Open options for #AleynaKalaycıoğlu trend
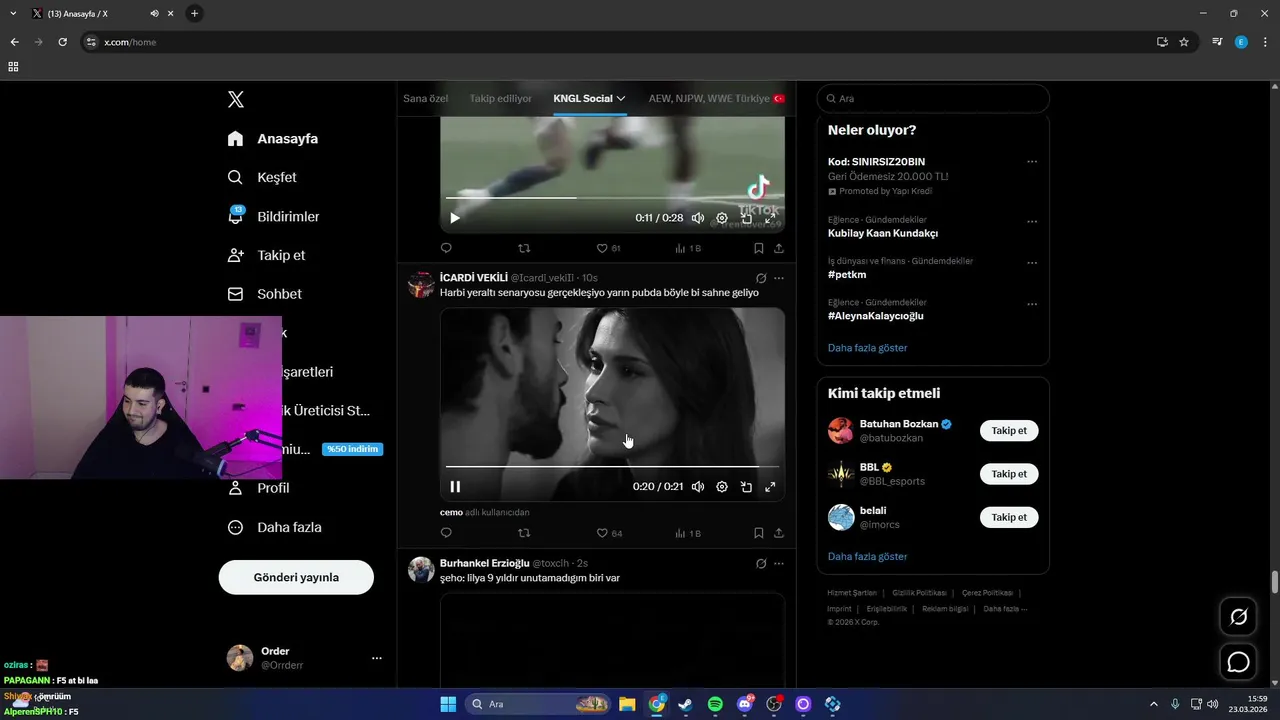Viewport: 1280px width, 720px height. tap(1032, 304)
